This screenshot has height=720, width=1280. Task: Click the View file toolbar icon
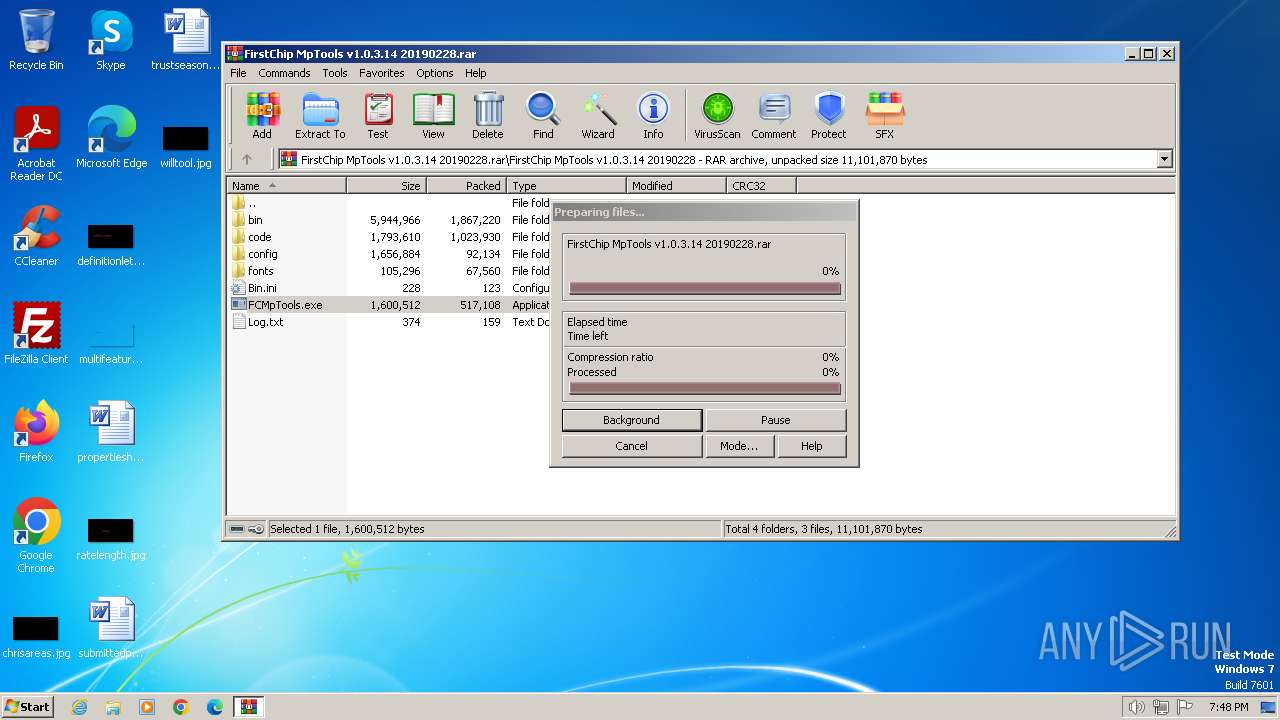pyautogui.click(x=433, y=116)
